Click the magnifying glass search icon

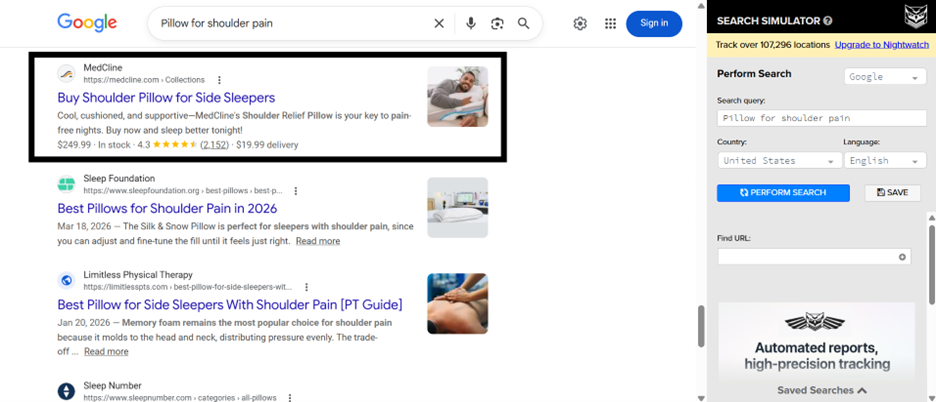coord(523,23)
